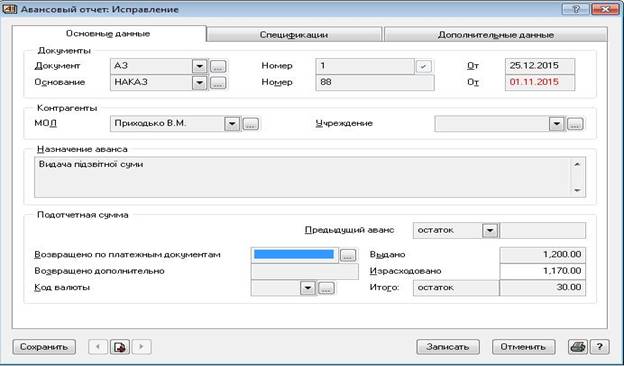Click the red date field 01.11.2015

click(x=540, y=83)
